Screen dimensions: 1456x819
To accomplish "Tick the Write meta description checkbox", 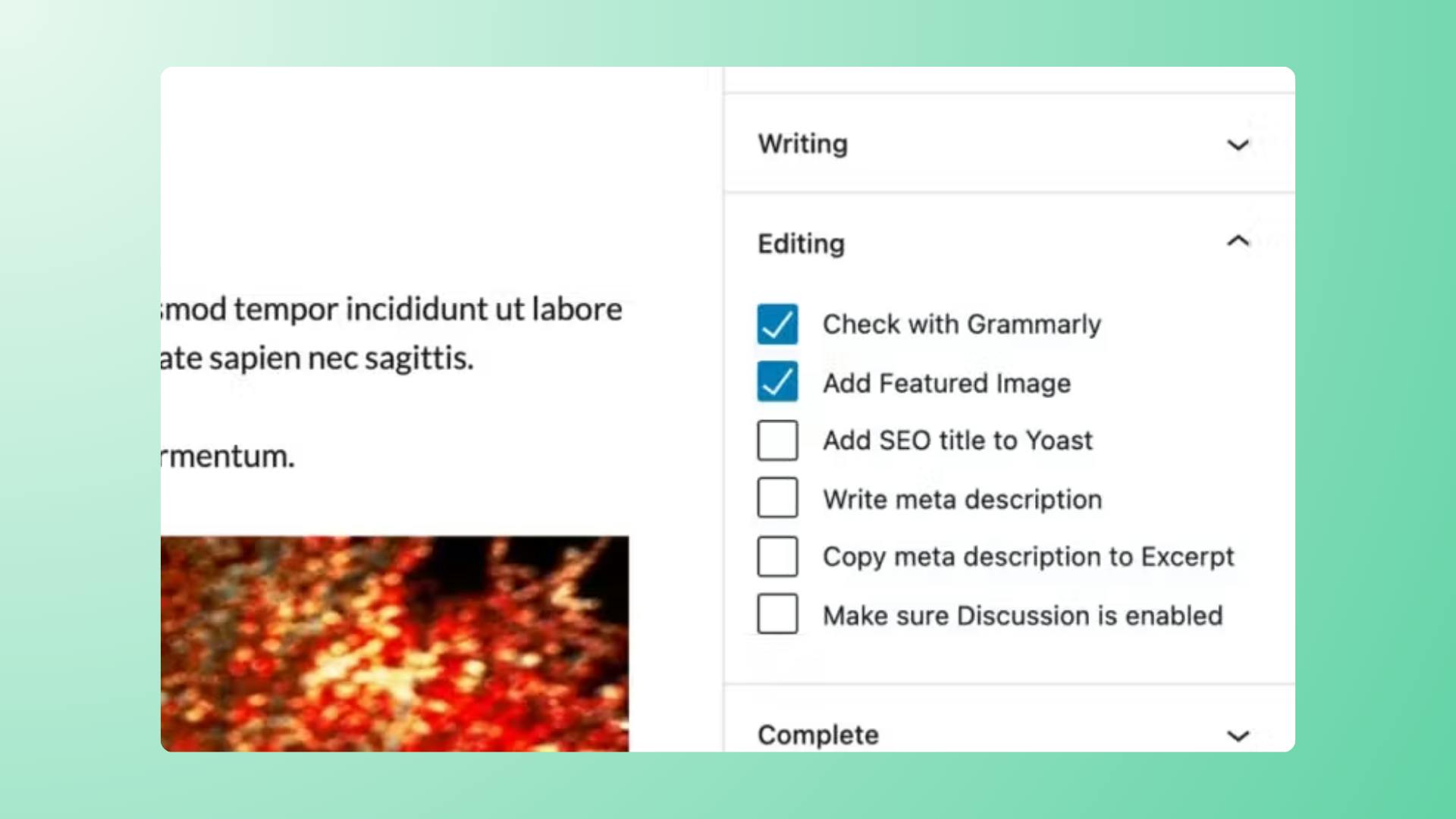I will pos(777,497).
